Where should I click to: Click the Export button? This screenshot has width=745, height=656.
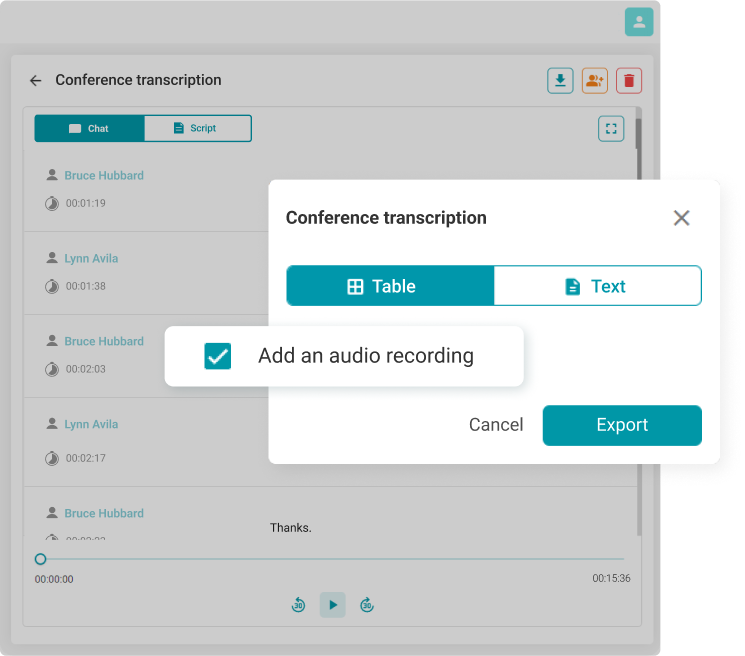(622, 425)
